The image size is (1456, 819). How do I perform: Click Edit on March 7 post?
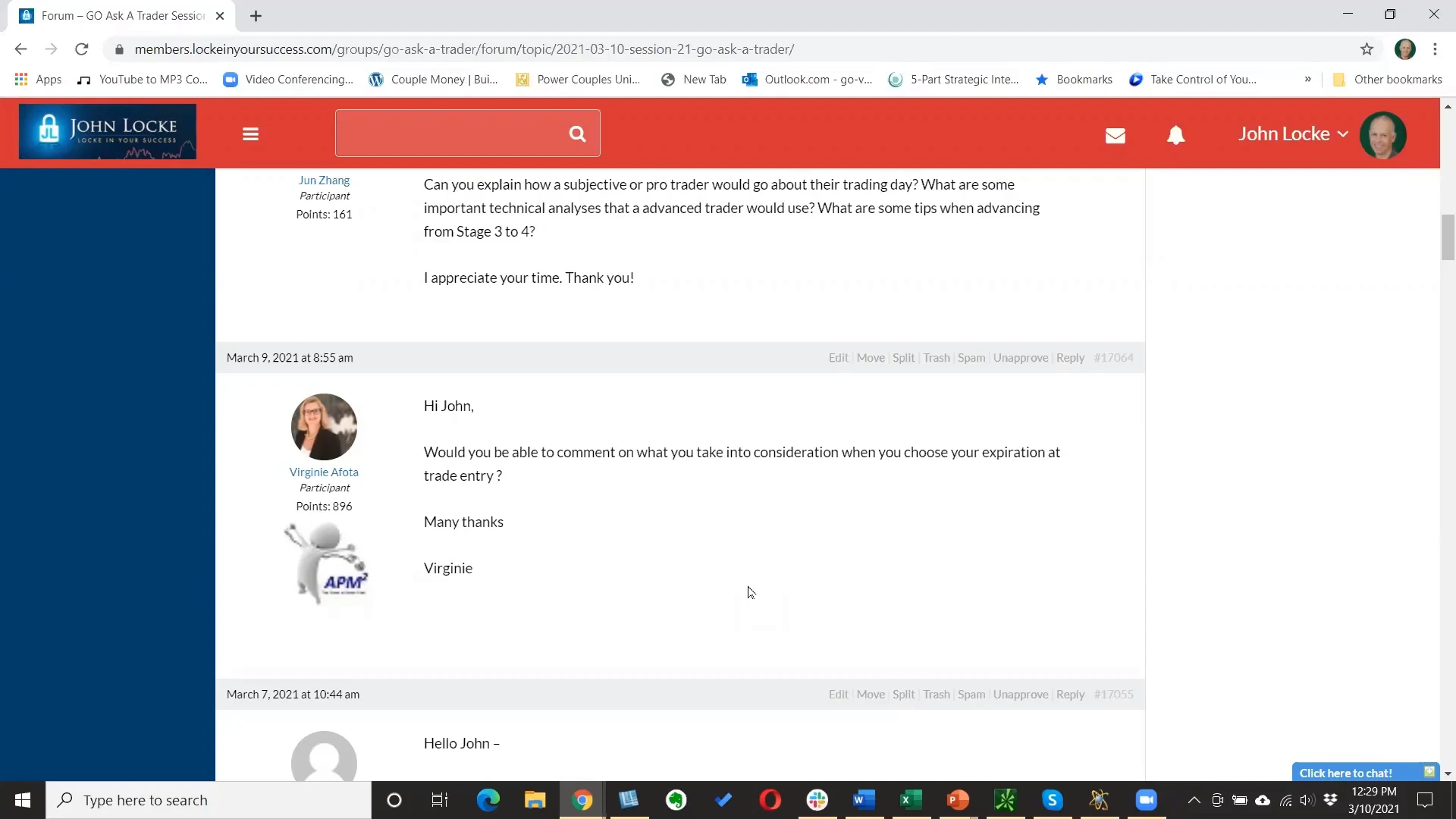tap(838, 695)
